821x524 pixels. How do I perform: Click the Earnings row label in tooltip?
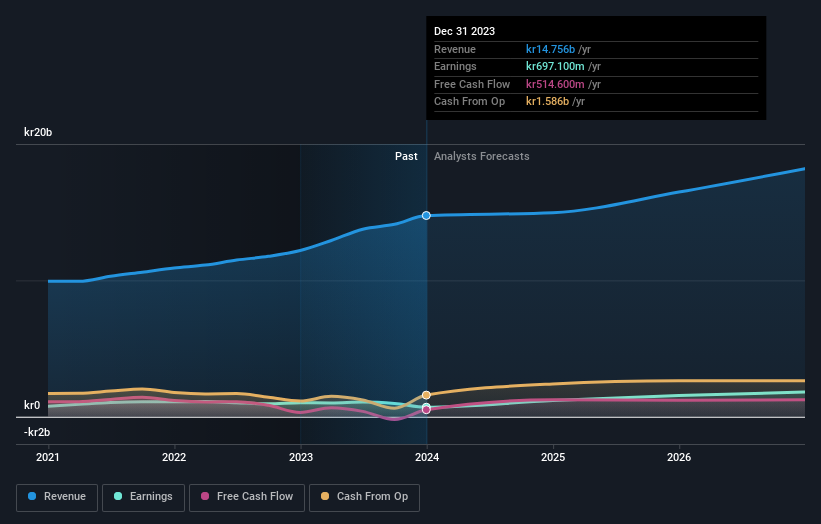pos(455,66)
